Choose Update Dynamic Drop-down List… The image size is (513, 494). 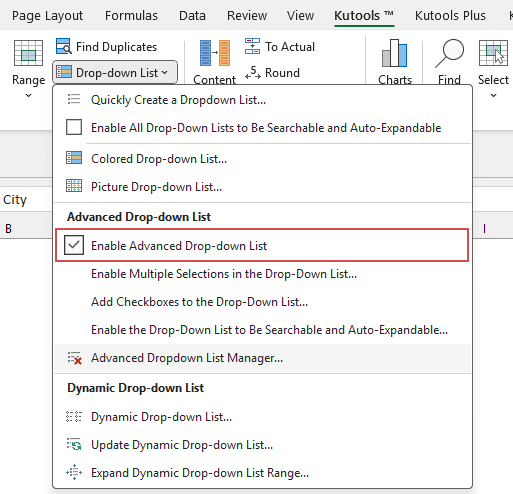(263, 445)
